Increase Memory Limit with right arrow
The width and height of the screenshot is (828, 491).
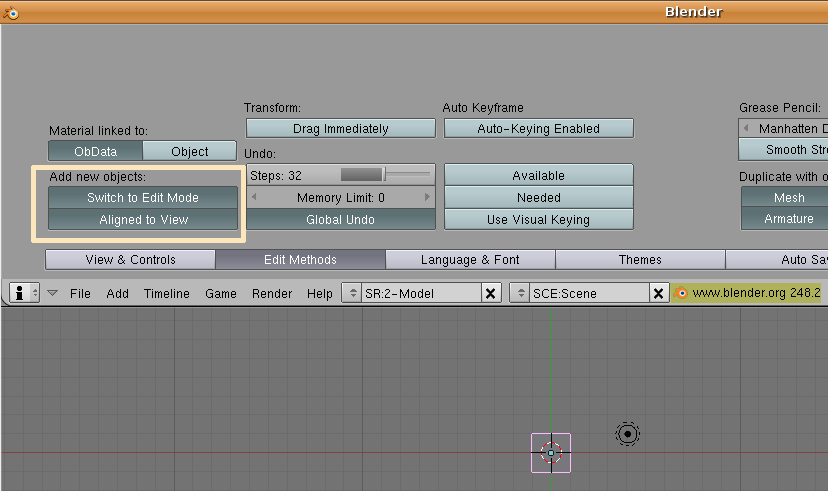pyautogui.click(x=427, y=197)
